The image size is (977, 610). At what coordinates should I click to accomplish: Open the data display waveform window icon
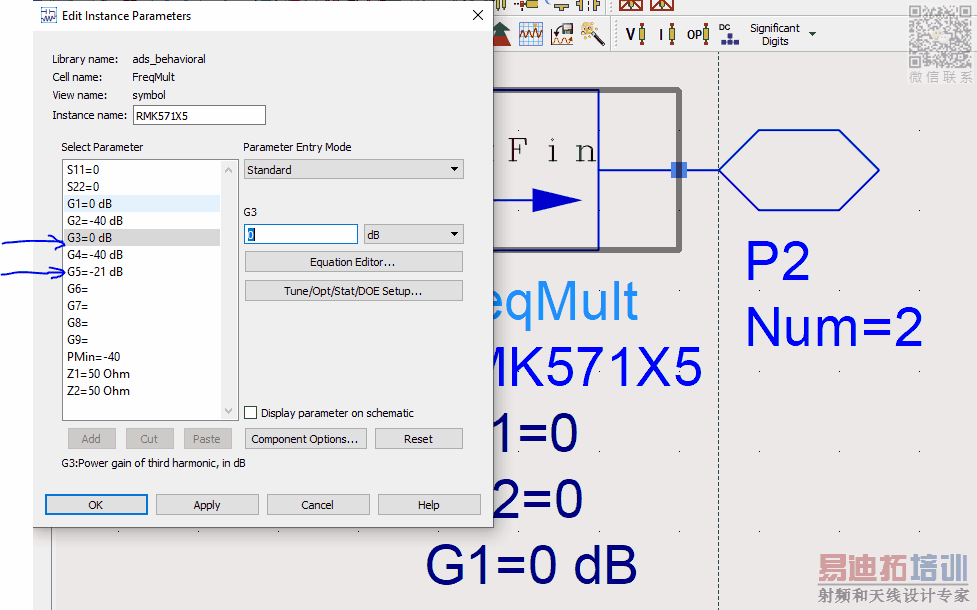pyautogui.click(x=531, y=34)
